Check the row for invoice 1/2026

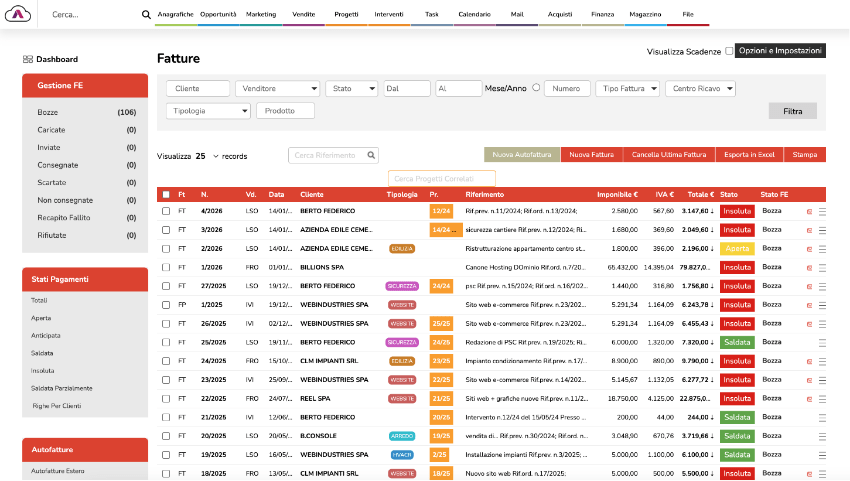click(x=166, y=267)
